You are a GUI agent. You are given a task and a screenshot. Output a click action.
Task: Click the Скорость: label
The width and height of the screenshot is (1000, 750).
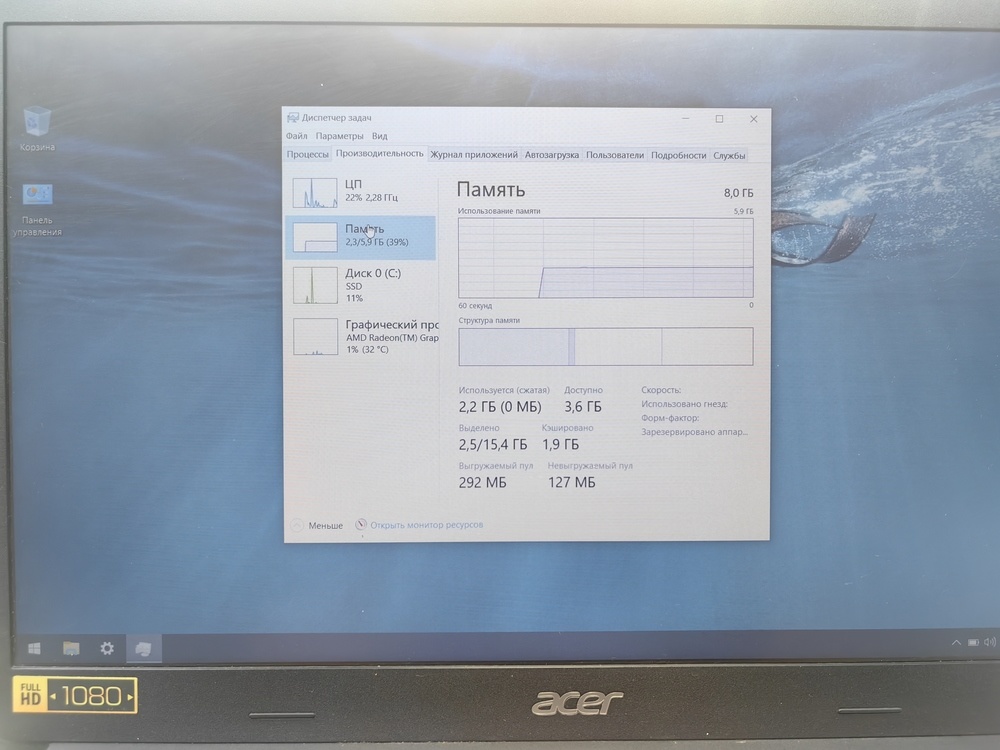(x=661, y=390)
